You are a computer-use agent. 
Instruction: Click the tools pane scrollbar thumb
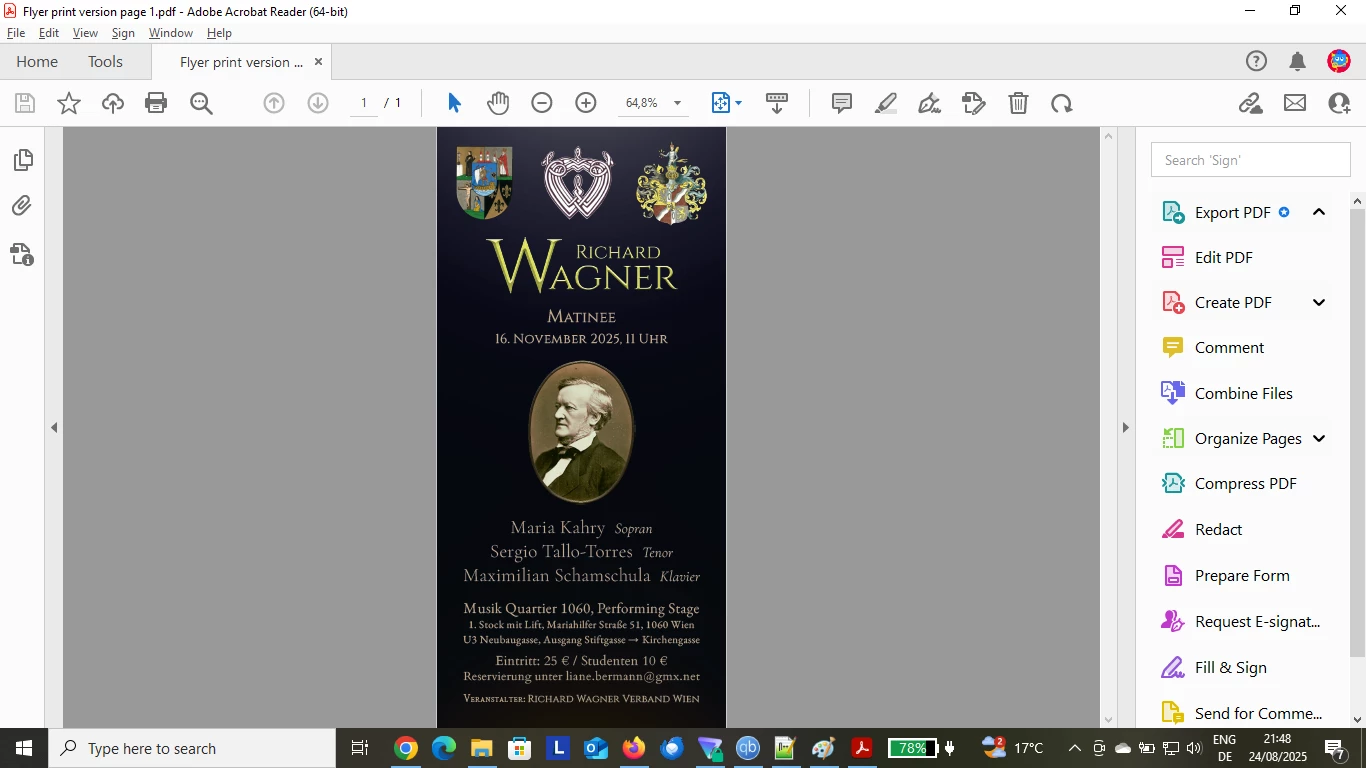pyautogui.click(x=1357, y=434)
